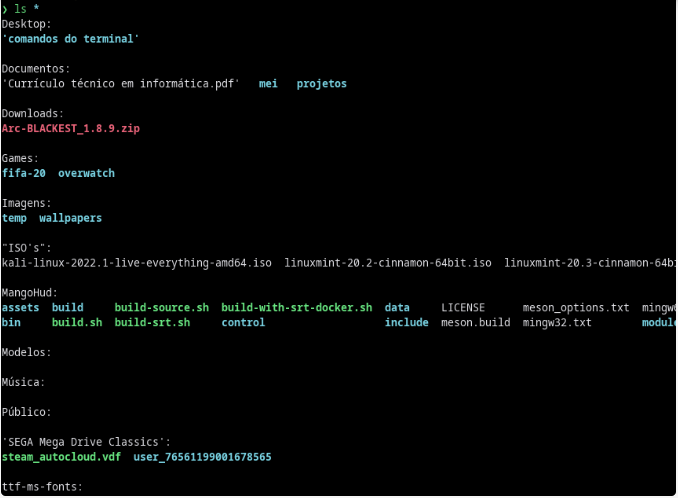Screen dimensions: 678x498
Task: Click the 'temp' directory under Imagens
Action: (x=14, y=218)
